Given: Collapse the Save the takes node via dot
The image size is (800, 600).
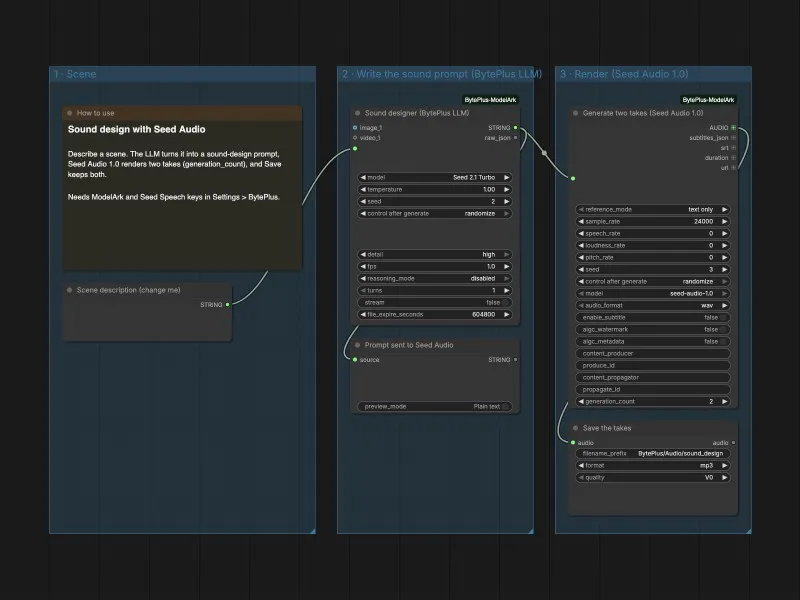Looking at the screenshot, I should coord(576,429).
